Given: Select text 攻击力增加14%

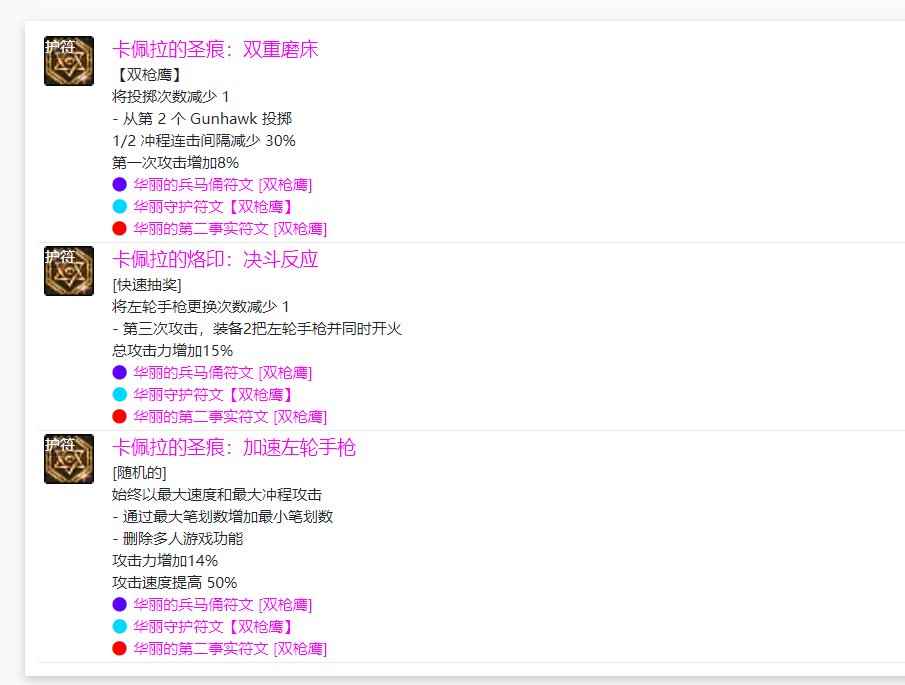Looking at the screenshot, I should pyautogui.click(x=165, y=560).
